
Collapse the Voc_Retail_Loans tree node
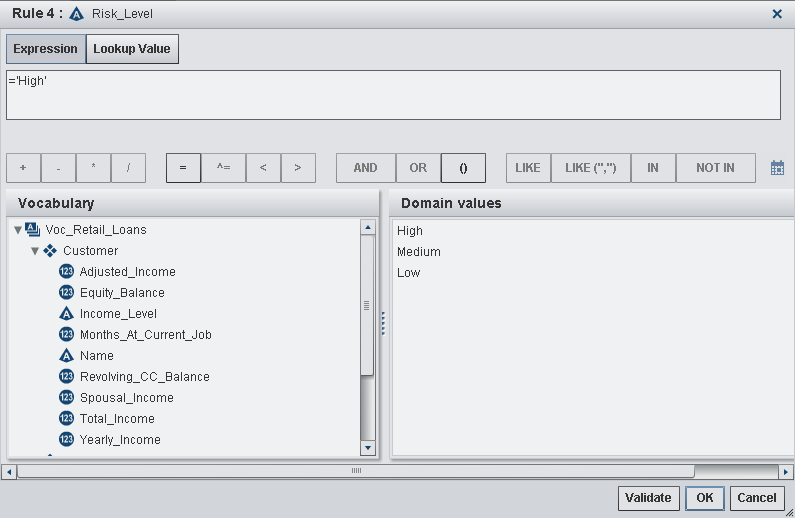[18, 230]
